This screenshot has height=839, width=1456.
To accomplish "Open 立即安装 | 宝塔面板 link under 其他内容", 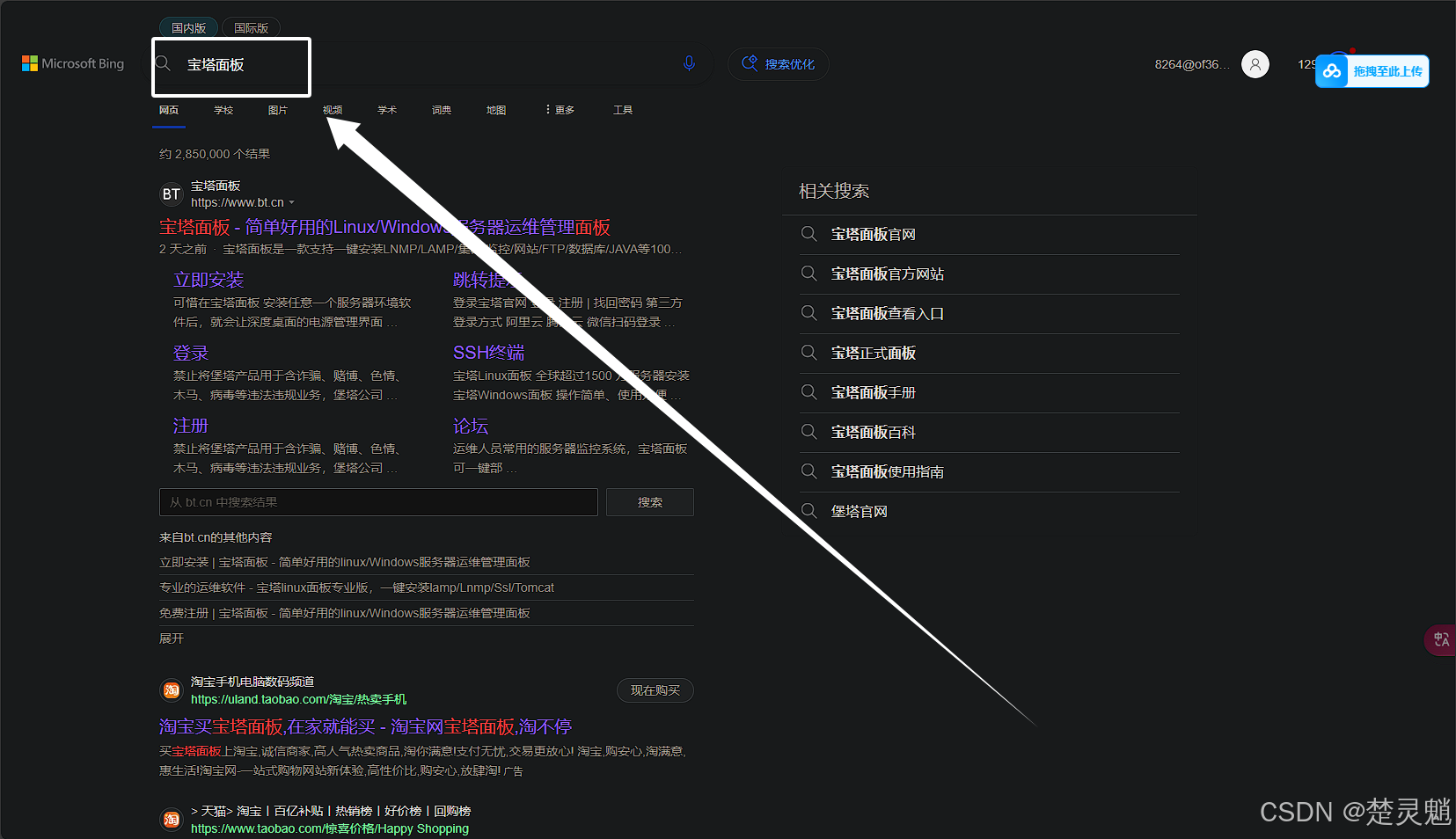I will [345, 562].
